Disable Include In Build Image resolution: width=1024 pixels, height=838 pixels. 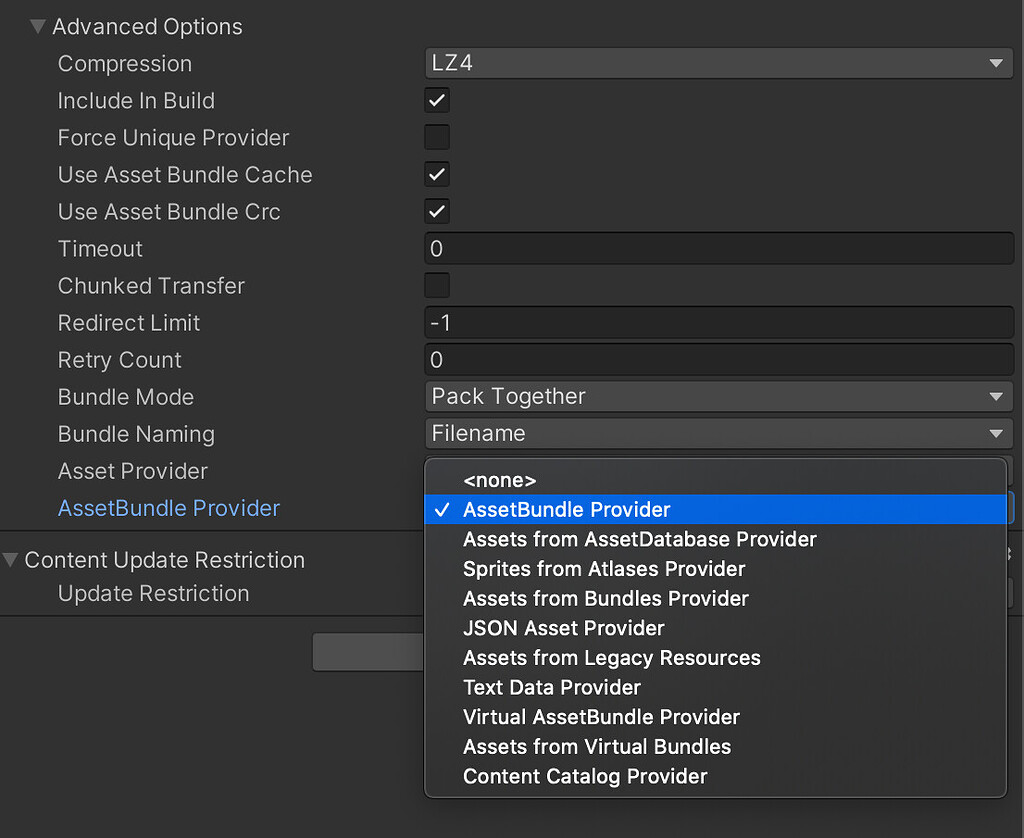click(436, 100)
